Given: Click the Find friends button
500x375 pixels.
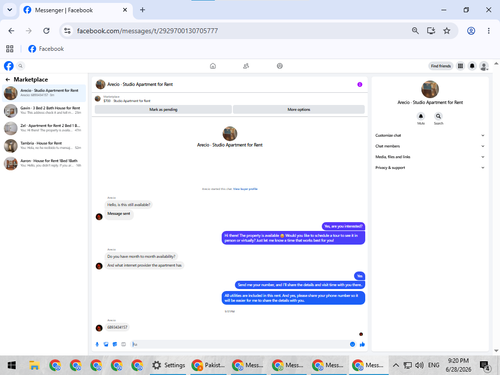Looking at the screenshot, I should pyautogui.click(x=440, y=66).
